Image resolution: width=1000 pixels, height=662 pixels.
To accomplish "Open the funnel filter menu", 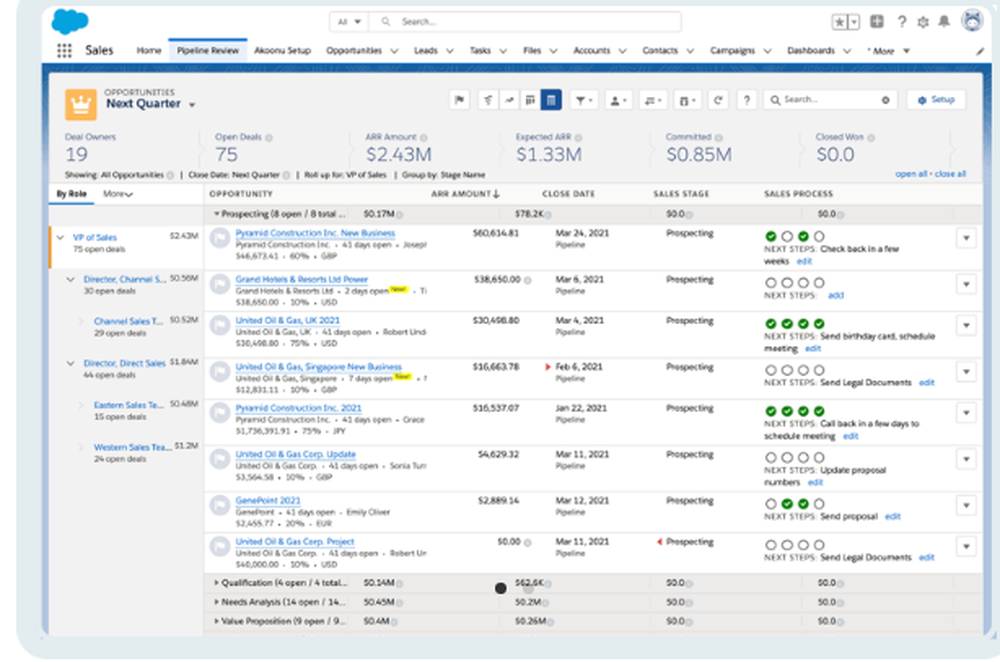I will pos(583,100).
